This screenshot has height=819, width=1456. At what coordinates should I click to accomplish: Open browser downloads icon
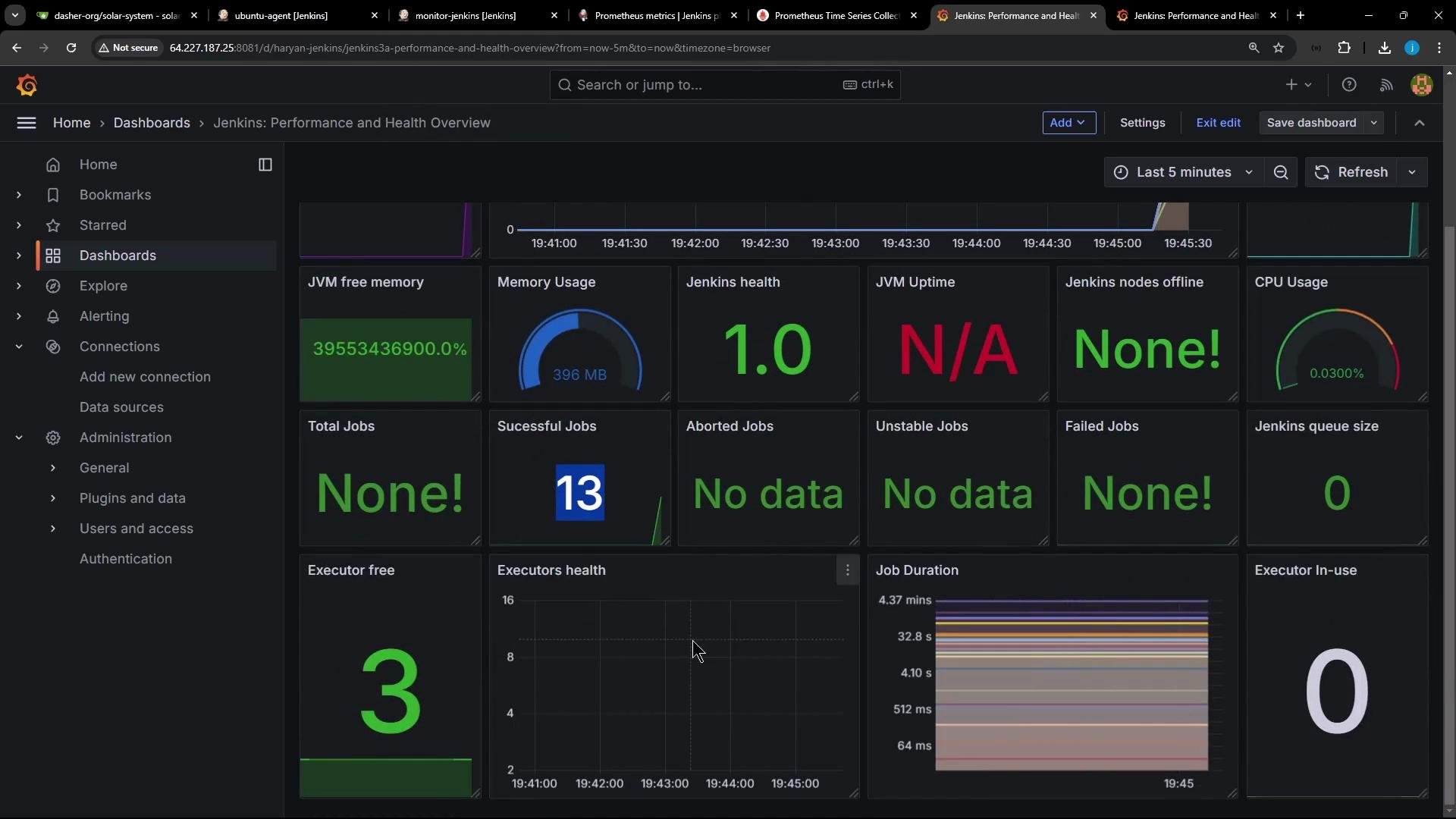pyautogui.click(x=1384, y=48)
